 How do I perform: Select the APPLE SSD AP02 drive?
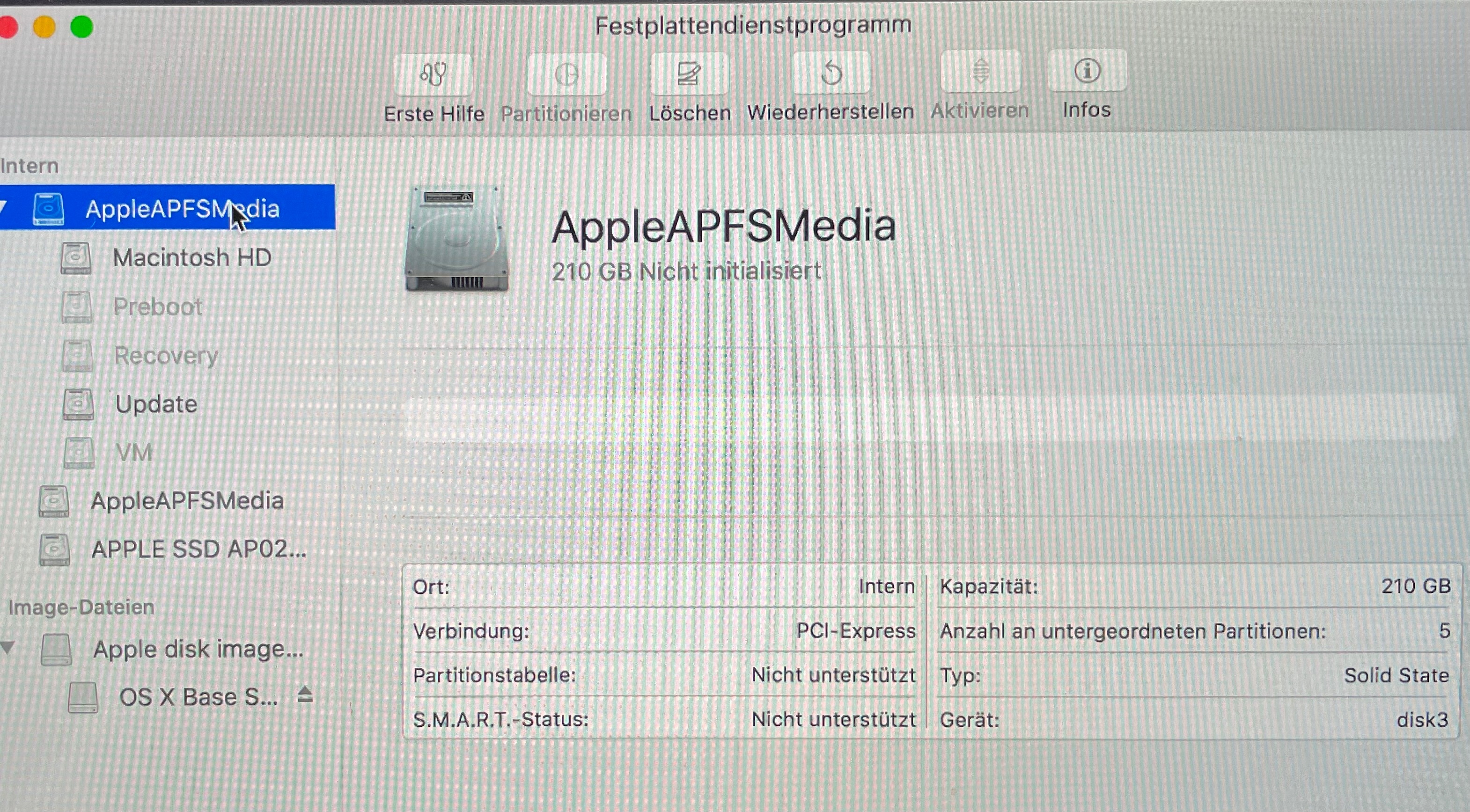(198, 549)
